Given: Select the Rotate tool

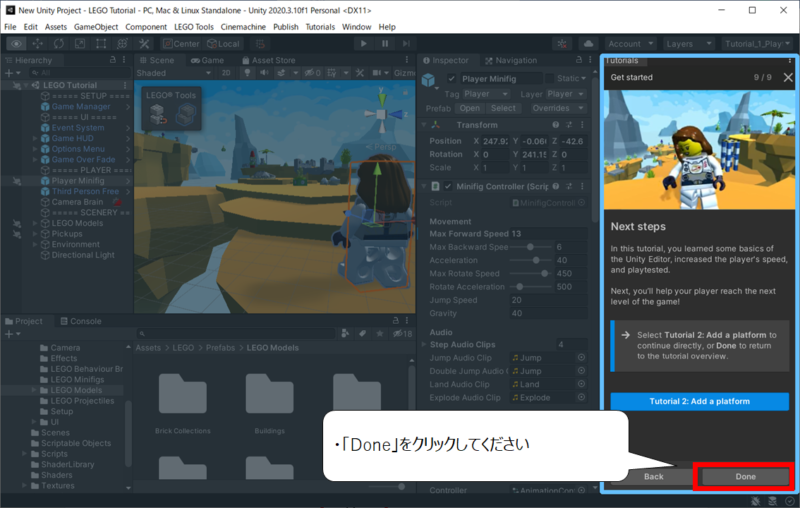Looking at the screenshot, I should pos(59,44).
